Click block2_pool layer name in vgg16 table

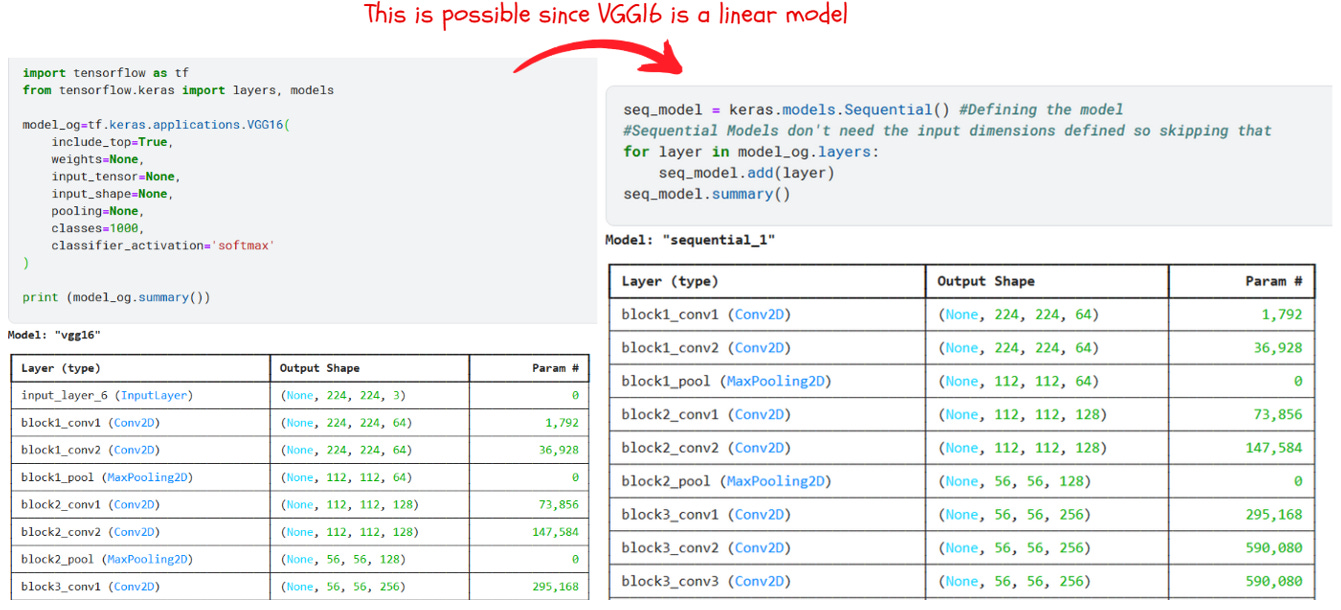pyautogui.click(x=107, y=559)
